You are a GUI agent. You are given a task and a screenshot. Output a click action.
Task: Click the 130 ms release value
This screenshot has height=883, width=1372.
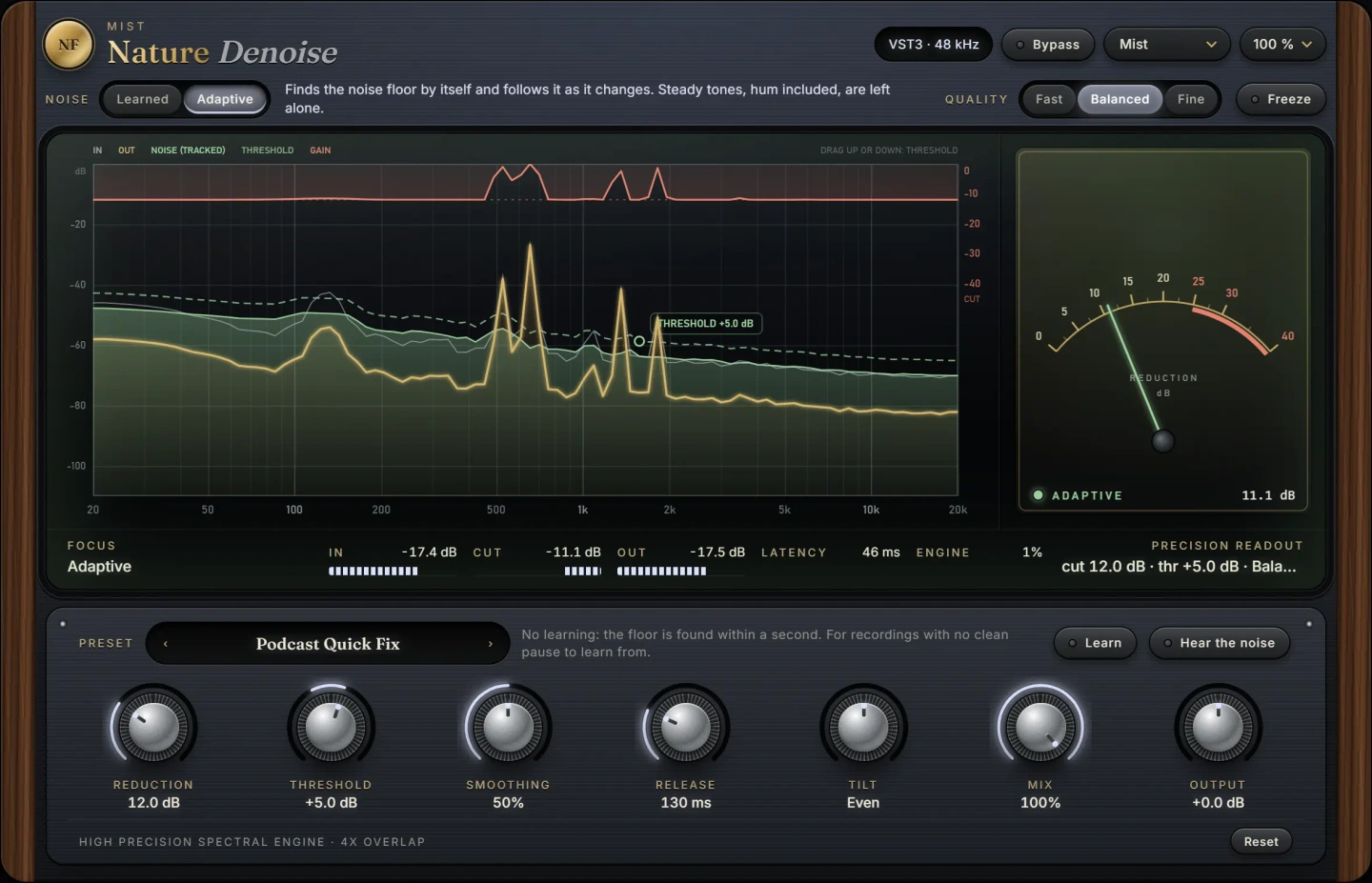686,803
